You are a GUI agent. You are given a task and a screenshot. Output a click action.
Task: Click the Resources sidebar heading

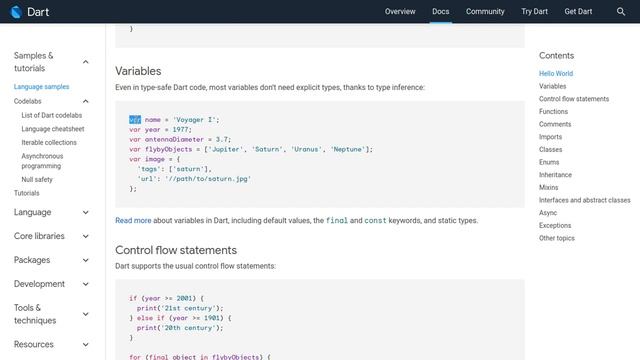(x=33, y=344)
